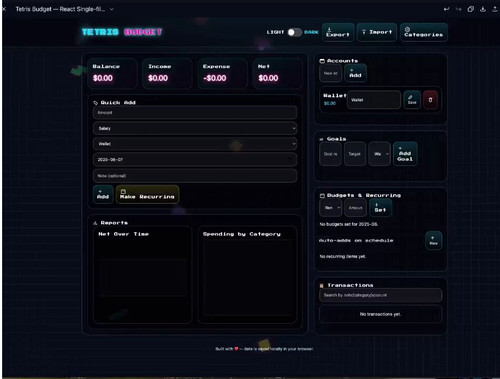The image size is (500, 379).
Task: Click the Spending by Category chart
Action: pos(247,275)
